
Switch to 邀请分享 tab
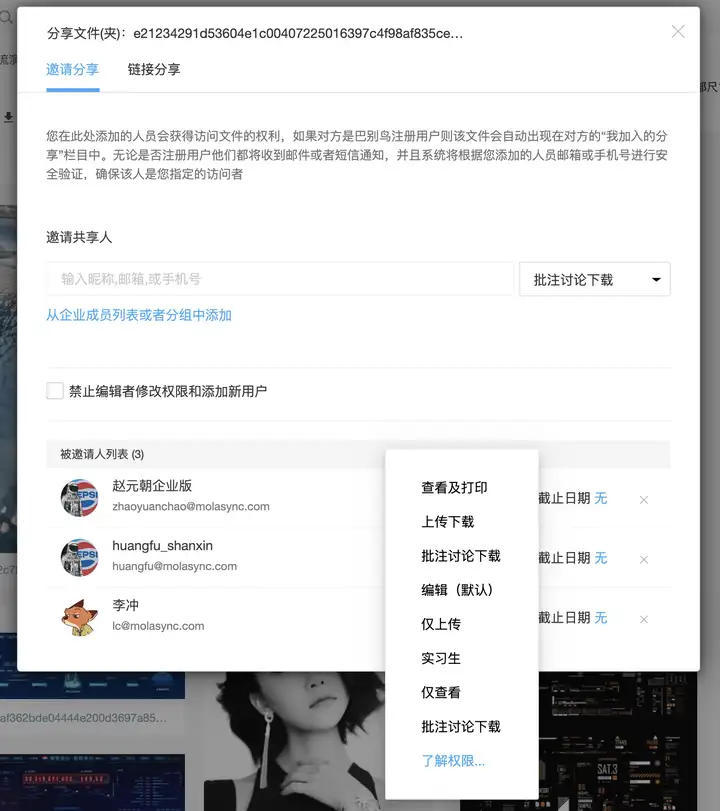click(72, 69)
